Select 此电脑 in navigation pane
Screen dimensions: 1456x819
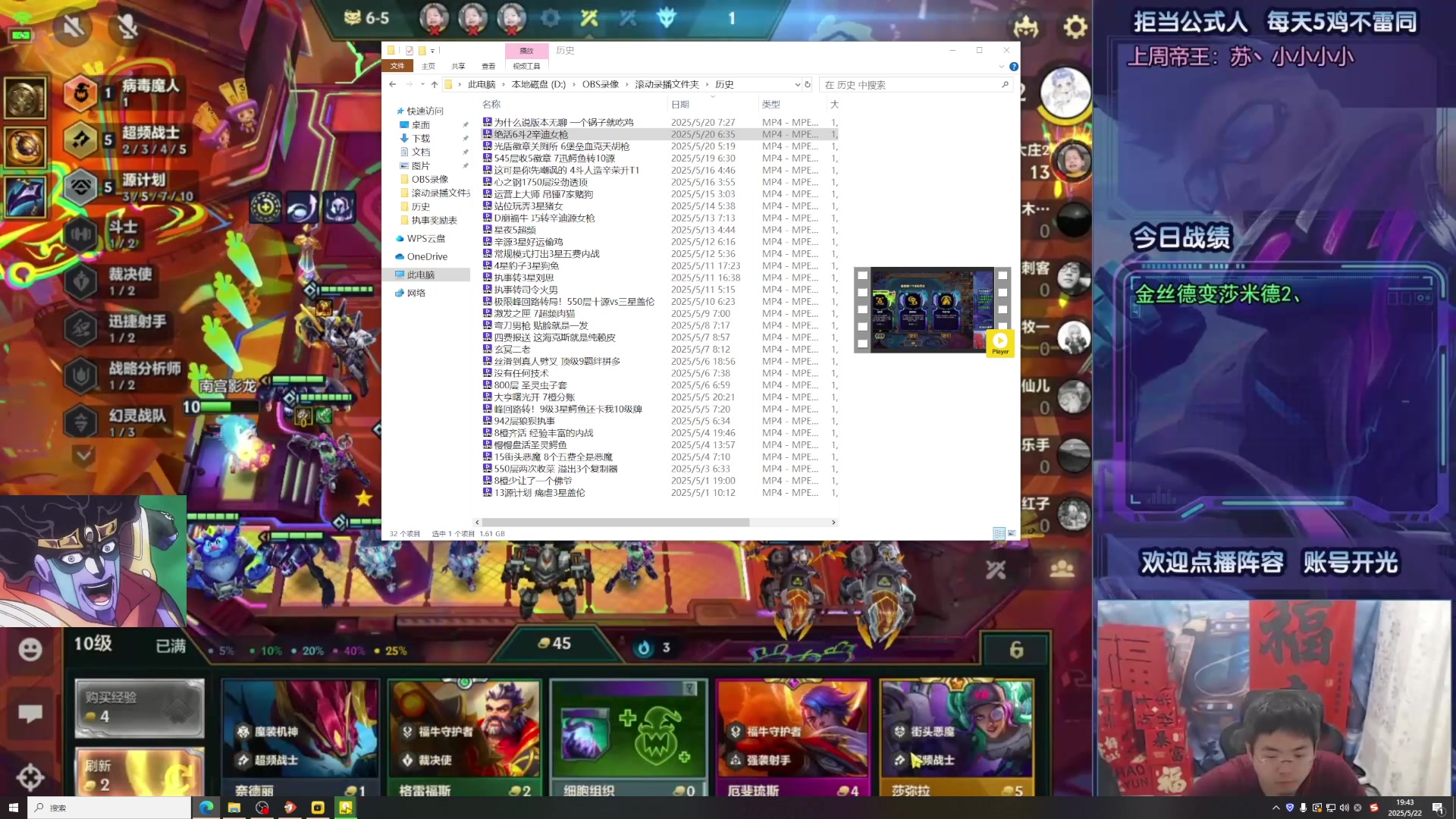pos(421,275)
